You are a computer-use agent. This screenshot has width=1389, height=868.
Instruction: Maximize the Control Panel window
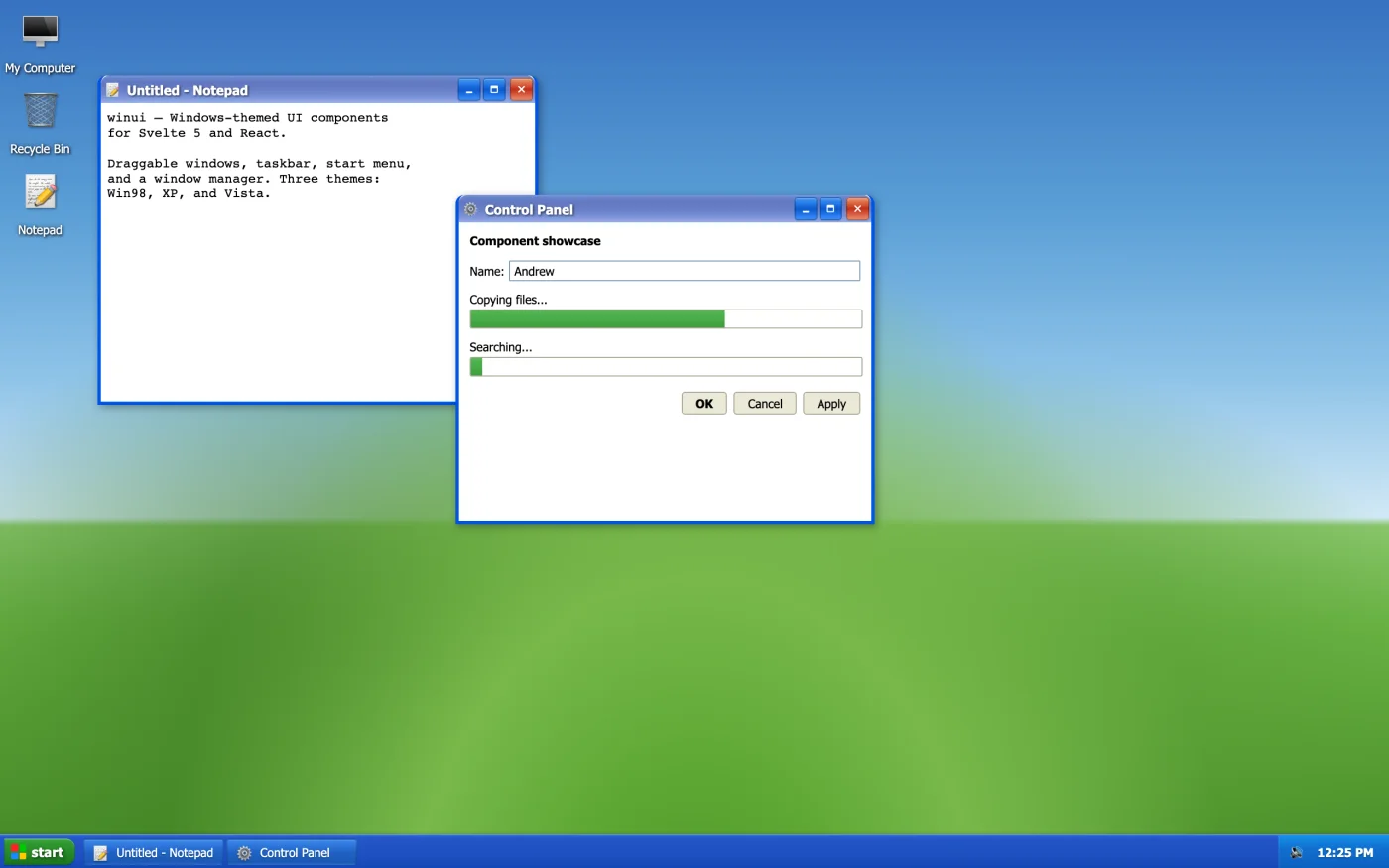[830, 209]
